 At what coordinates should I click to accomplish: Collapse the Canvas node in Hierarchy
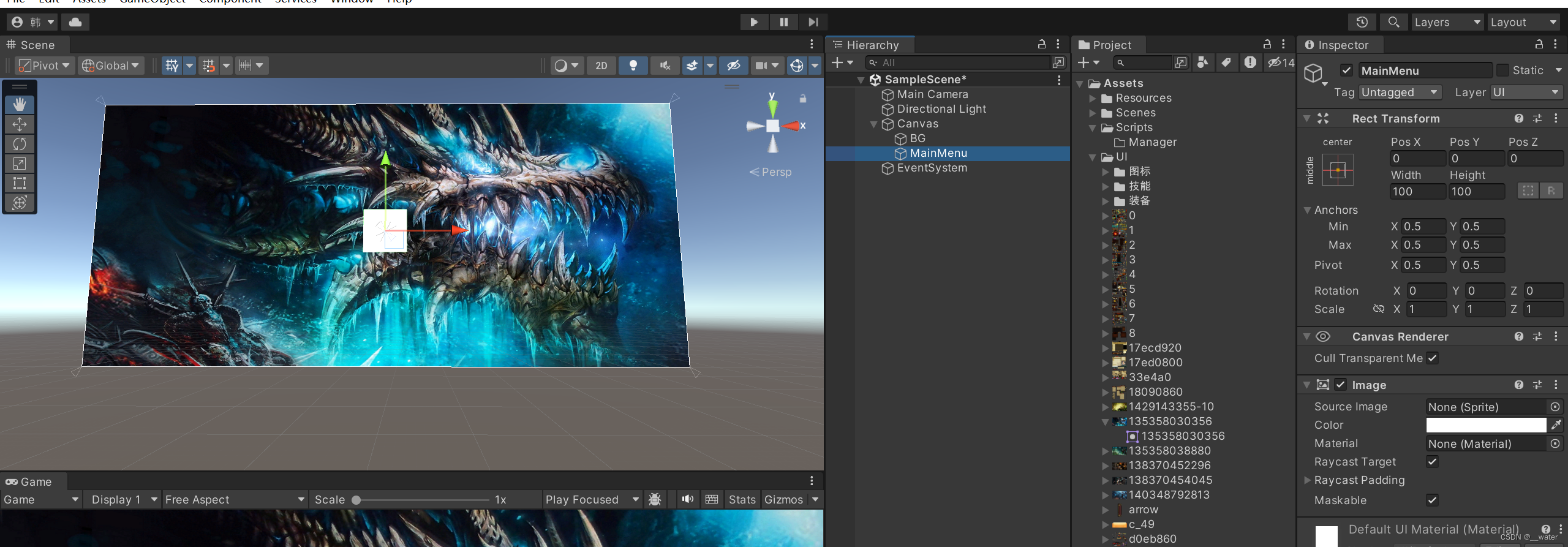[x=874, y=124]
